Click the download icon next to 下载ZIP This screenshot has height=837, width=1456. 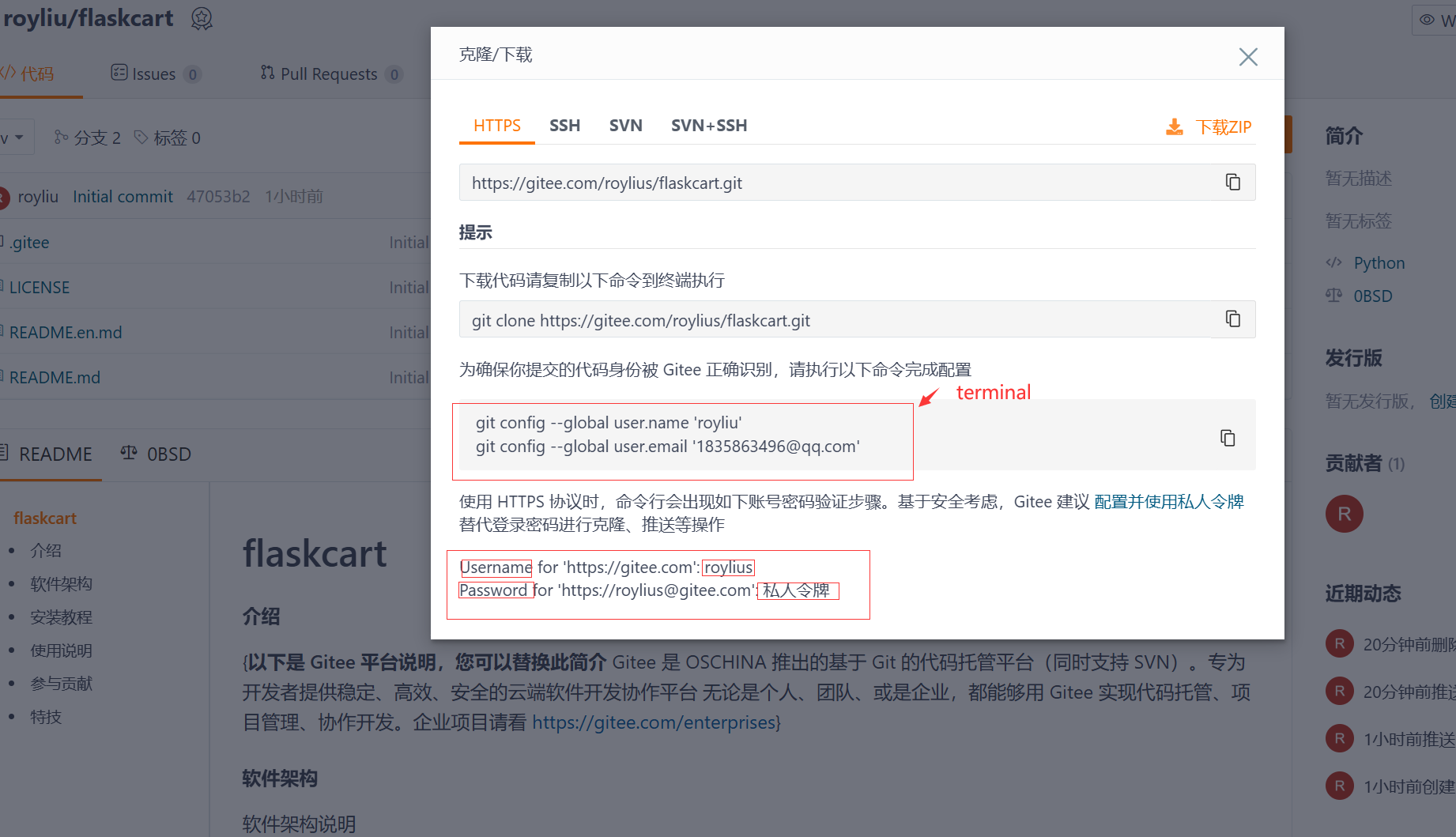pyautogui.click(x=1175, y=127)
